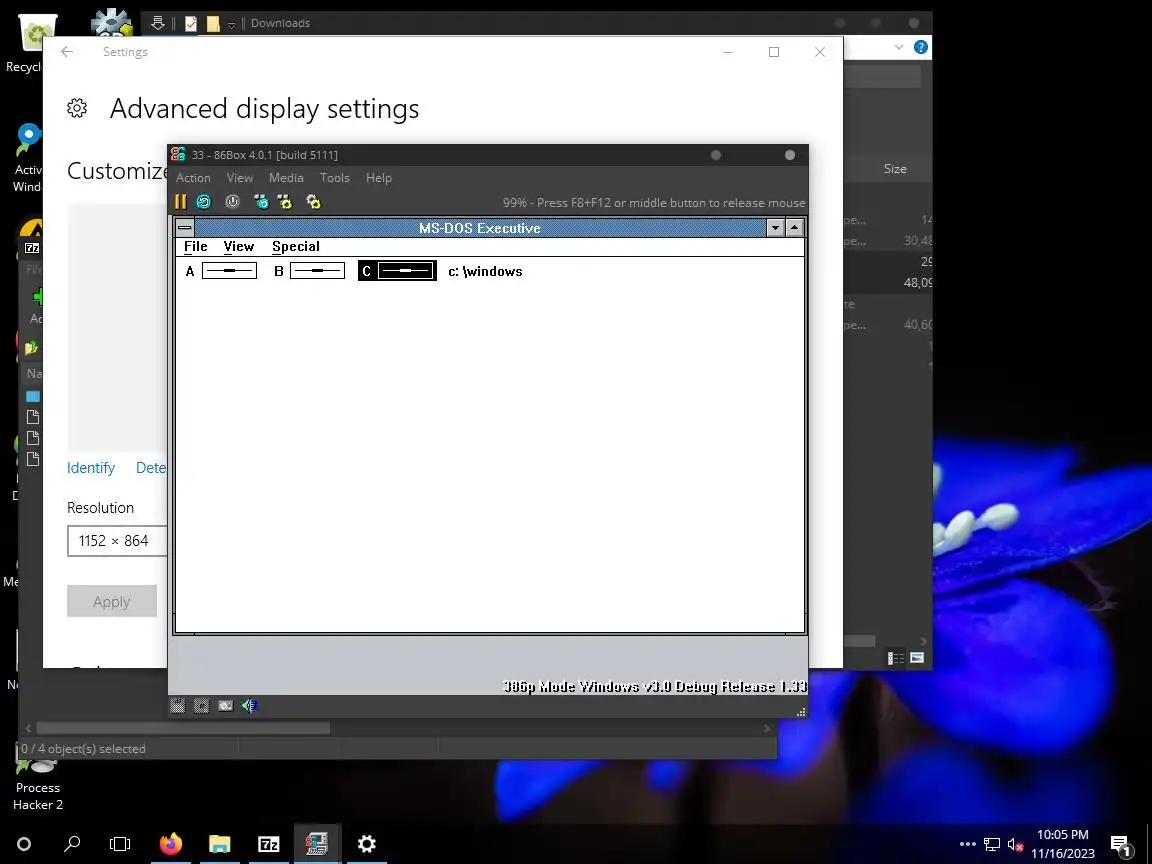Screen dimensions: 1152x864
Task: Click the Settings gear icon beside heading
Action: coord(77,109)
